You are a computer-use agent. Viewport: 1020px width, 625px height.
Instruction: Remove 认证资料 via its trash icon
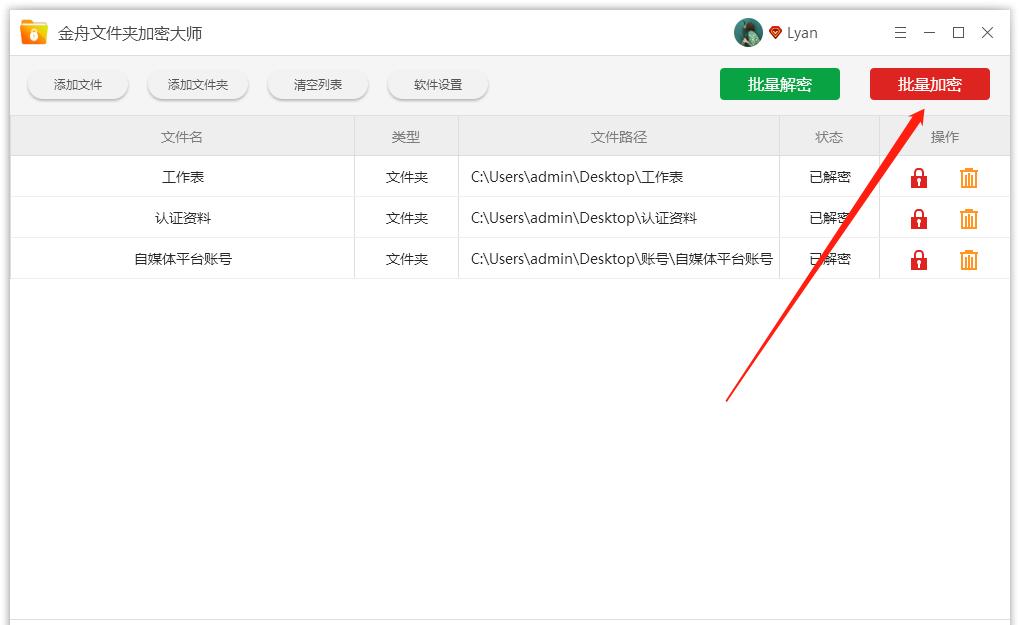(x=968, y=218)
